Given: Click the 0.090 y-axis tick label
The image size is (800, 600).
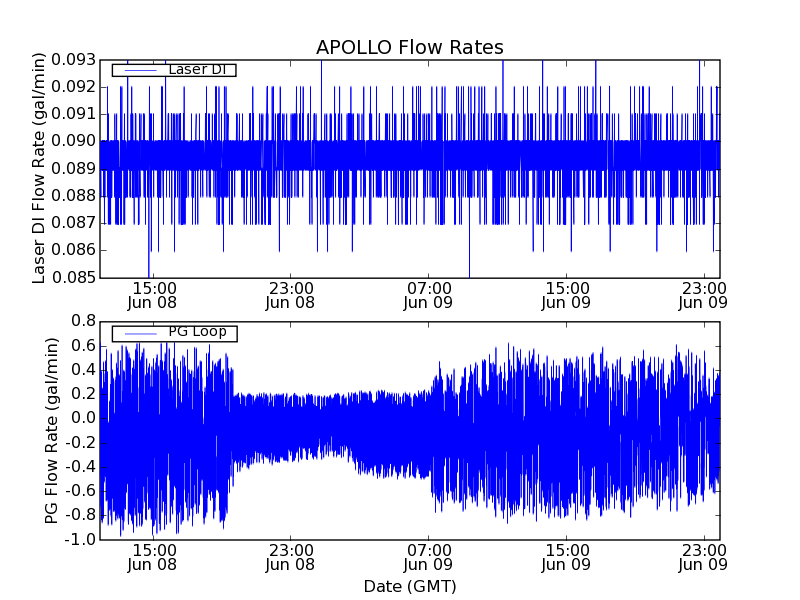Looking at the screenshot, I should pos(73,141).
